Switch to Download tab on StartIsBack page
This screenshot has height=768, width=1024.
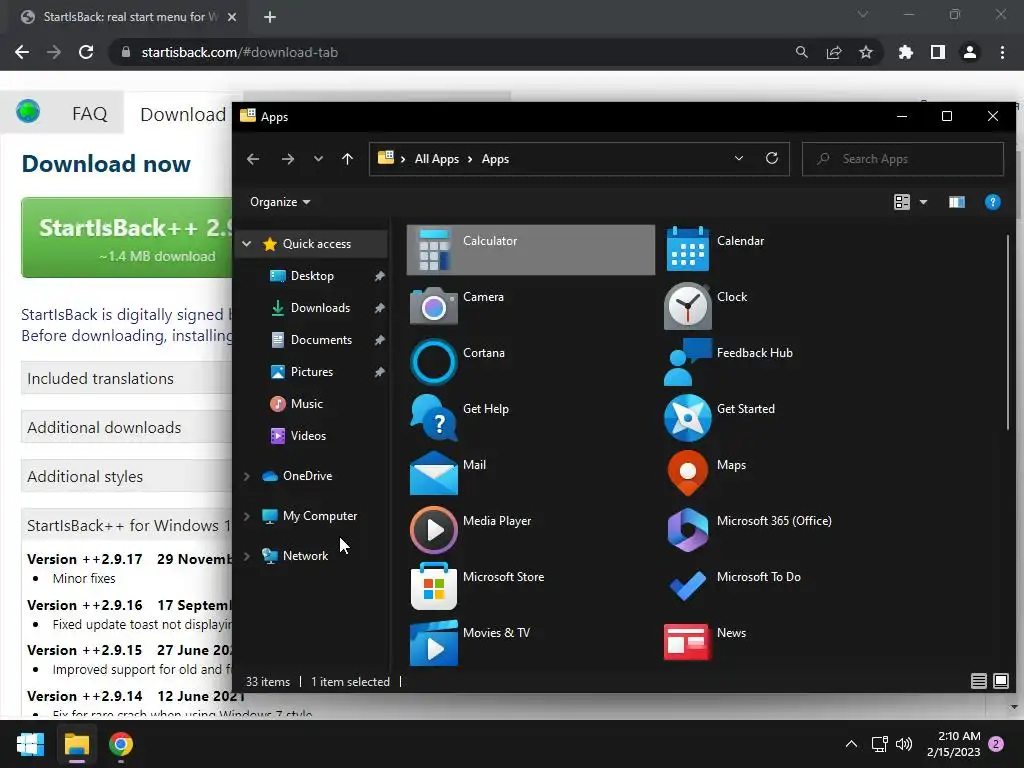pos(183,114)
